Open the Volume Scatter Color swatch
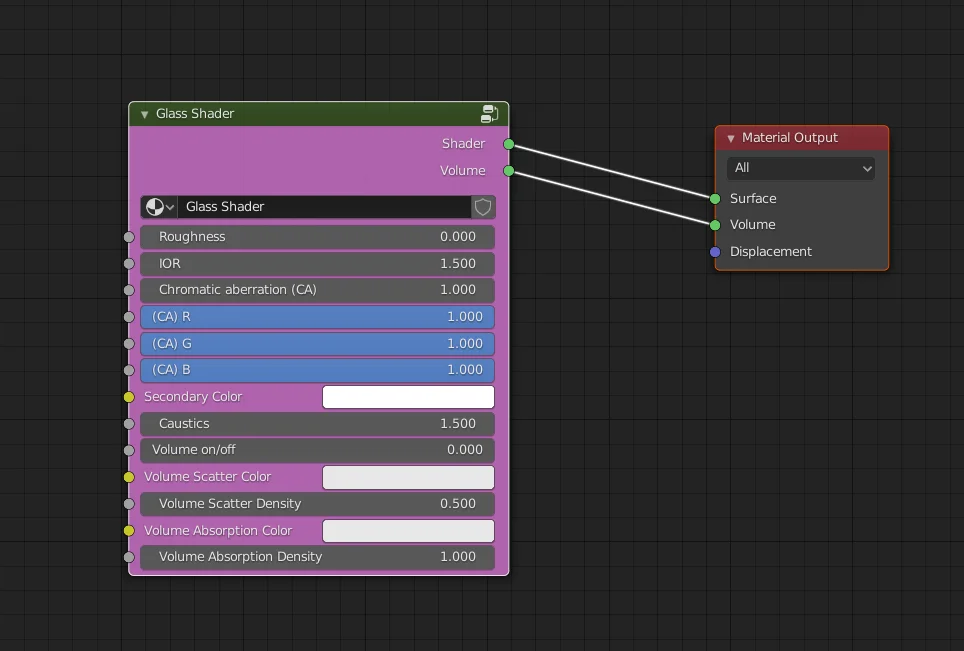 click(x=408, y=477)
